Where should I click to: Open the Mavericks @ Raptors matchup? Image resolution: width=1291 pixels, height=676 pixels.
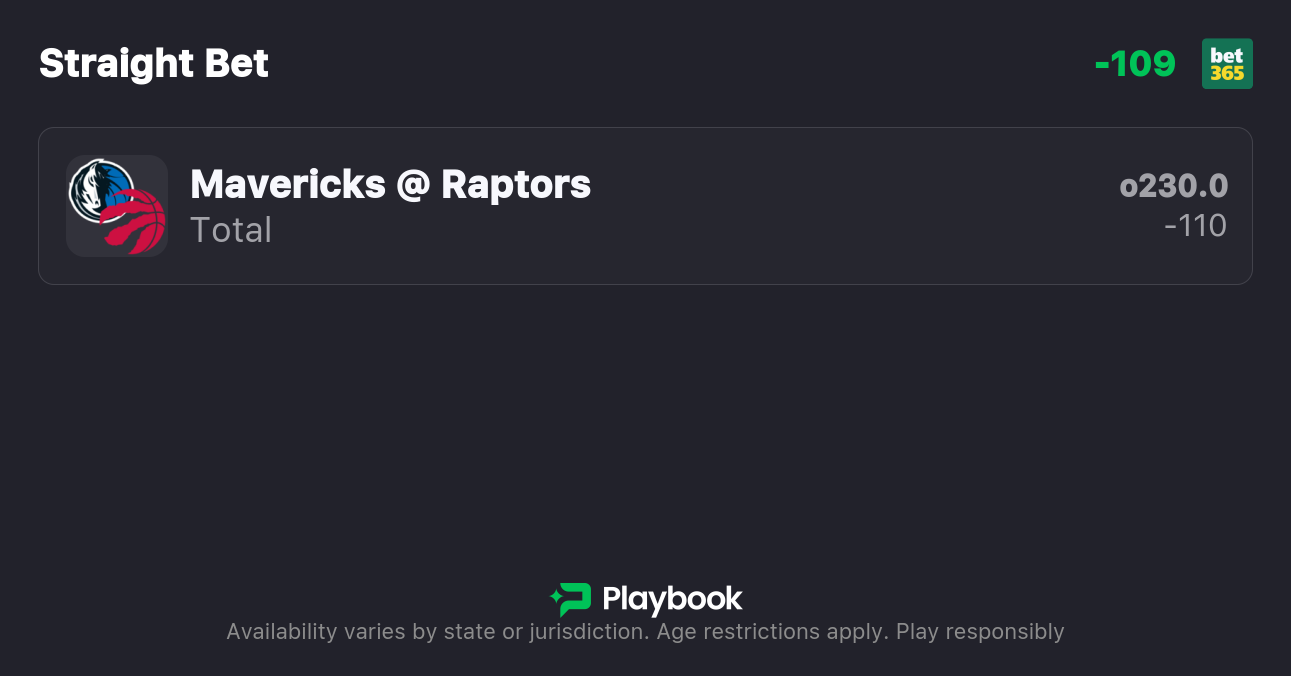pos(390,185)
